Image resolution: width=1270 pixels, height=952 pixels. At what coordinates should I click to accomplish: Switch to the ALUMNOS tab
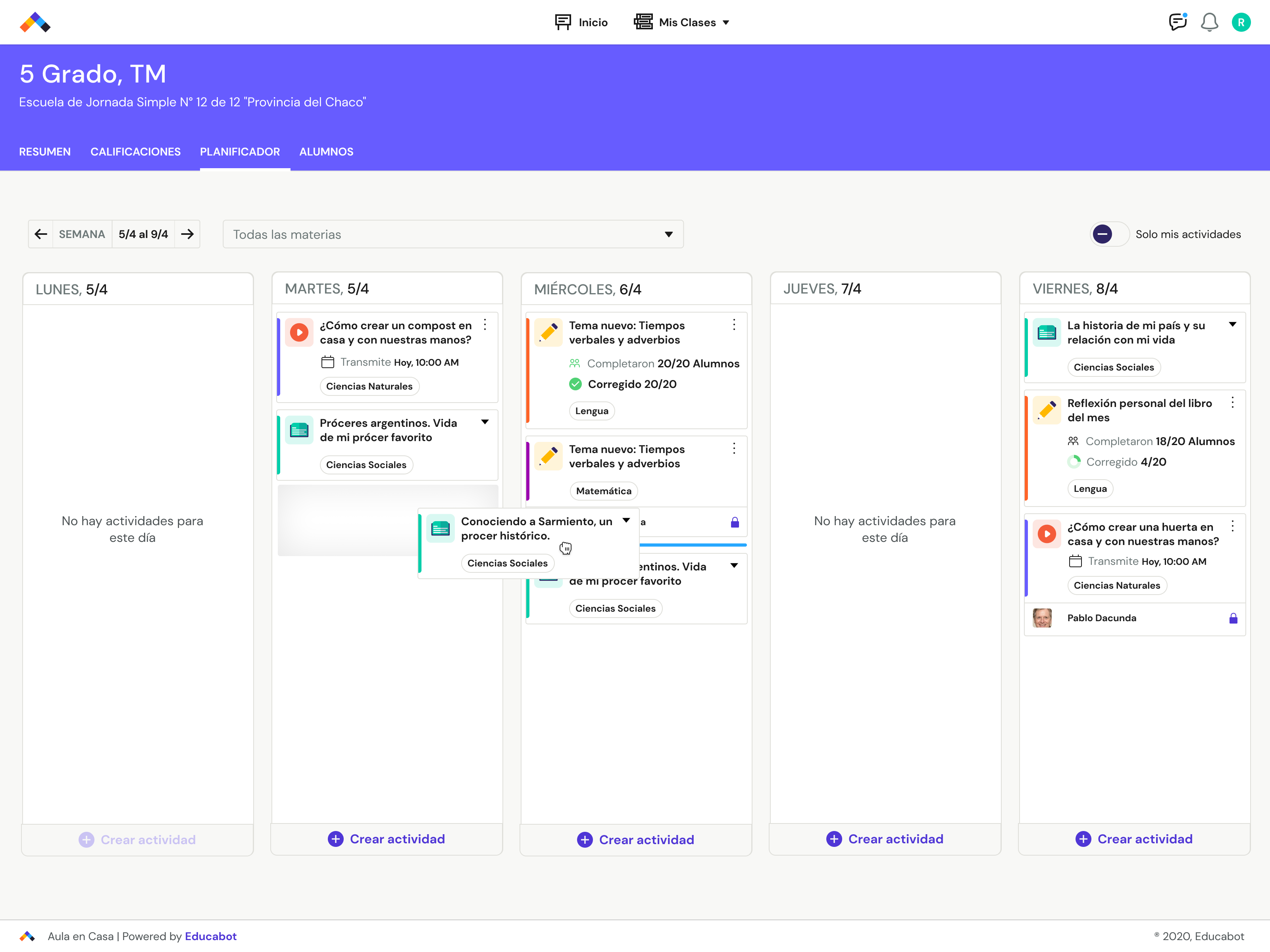click(326, 152)
